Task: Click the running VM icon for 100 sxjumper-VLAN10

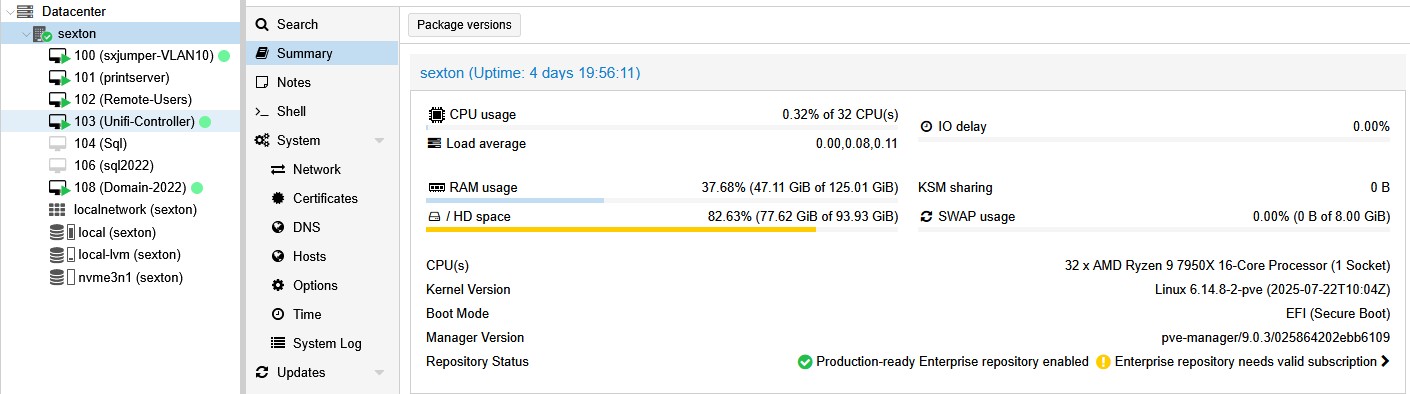Action: click(59, 56)
